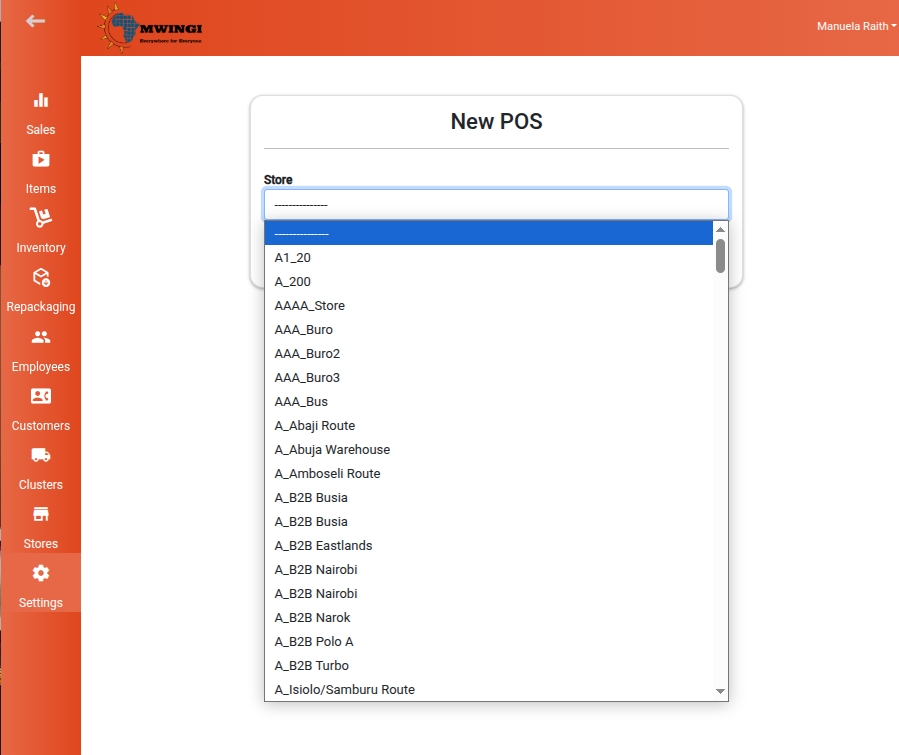Choose store A_B2B Turbo

pos(488,666)
